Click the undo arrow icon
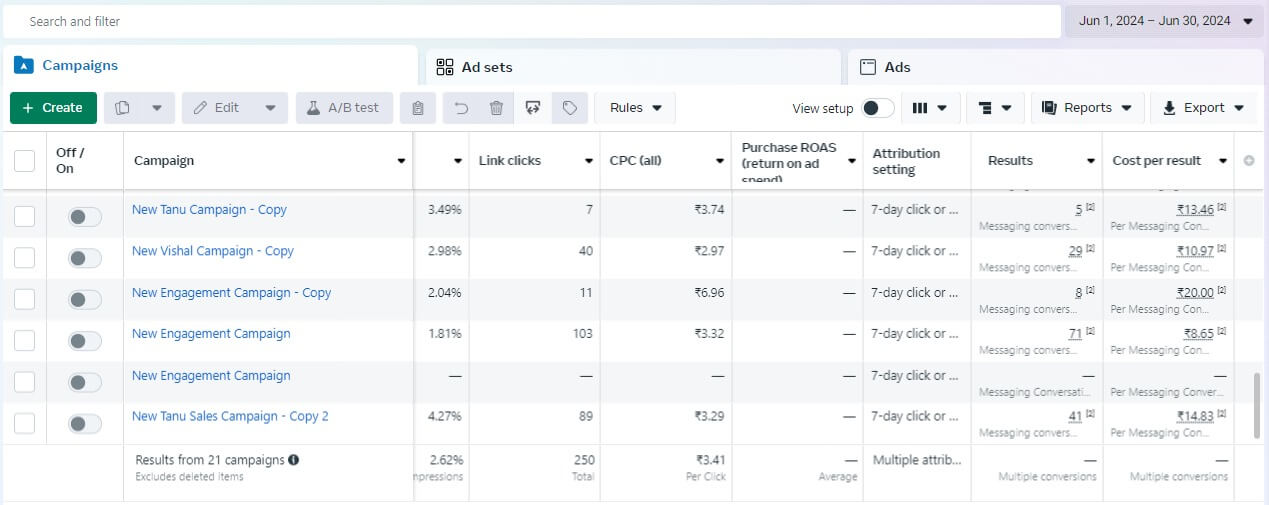The height and width of the screenshot is (505, 1269). coord(461,108)
